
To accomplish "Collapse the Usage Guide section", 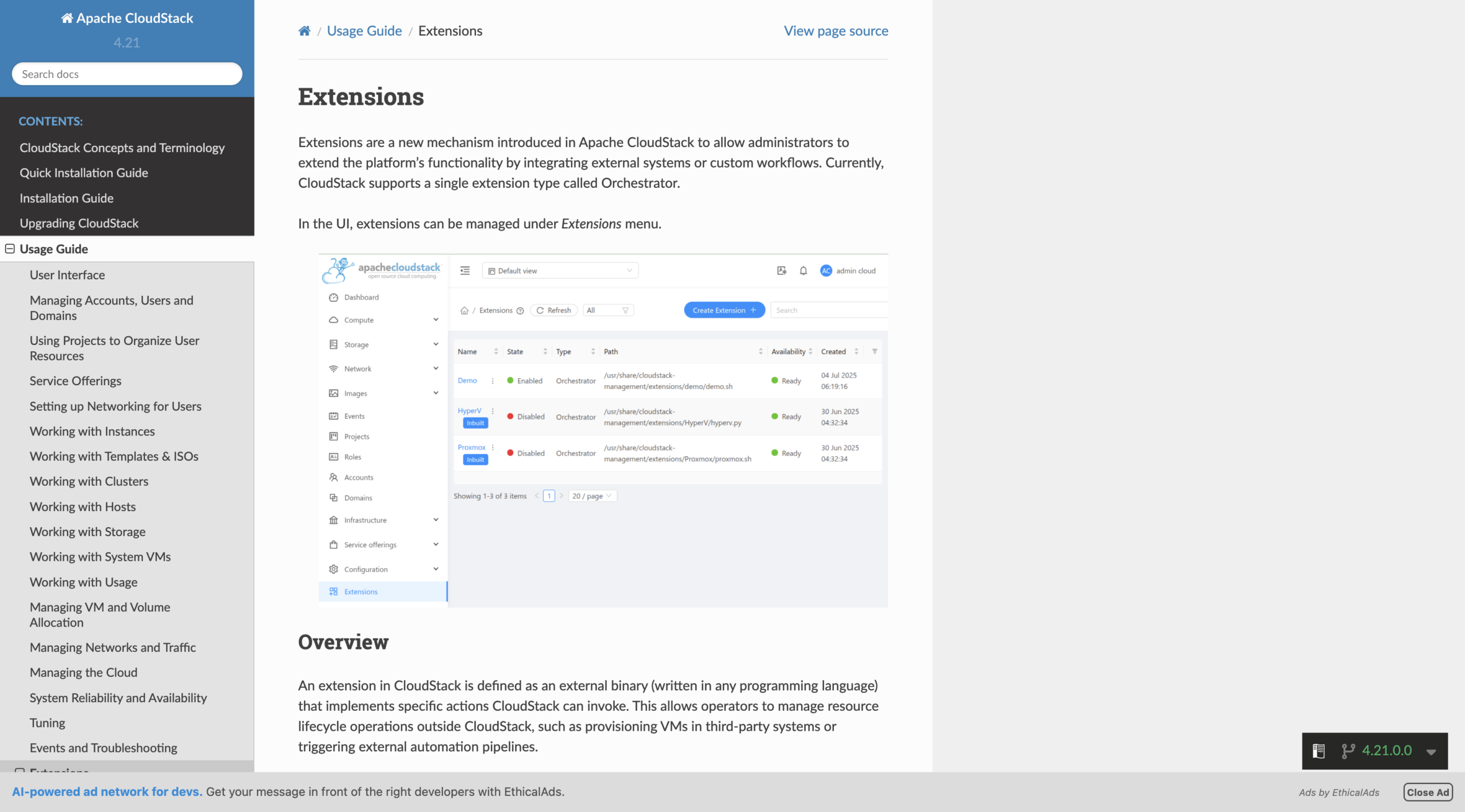I will [x=10, y=249].
